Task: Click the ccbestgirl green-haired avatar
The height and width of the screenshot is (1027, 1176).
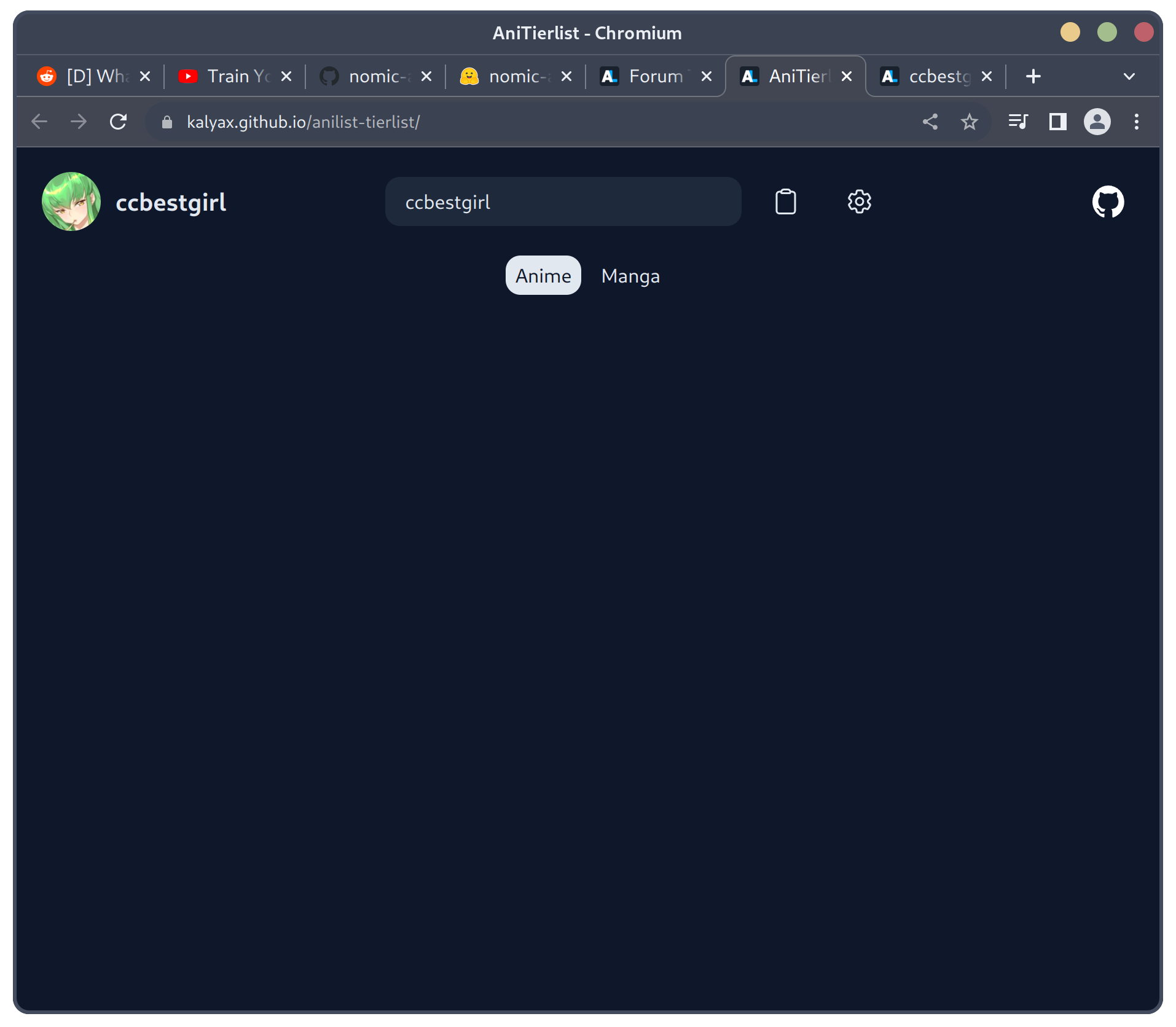Action: [71, 201]
